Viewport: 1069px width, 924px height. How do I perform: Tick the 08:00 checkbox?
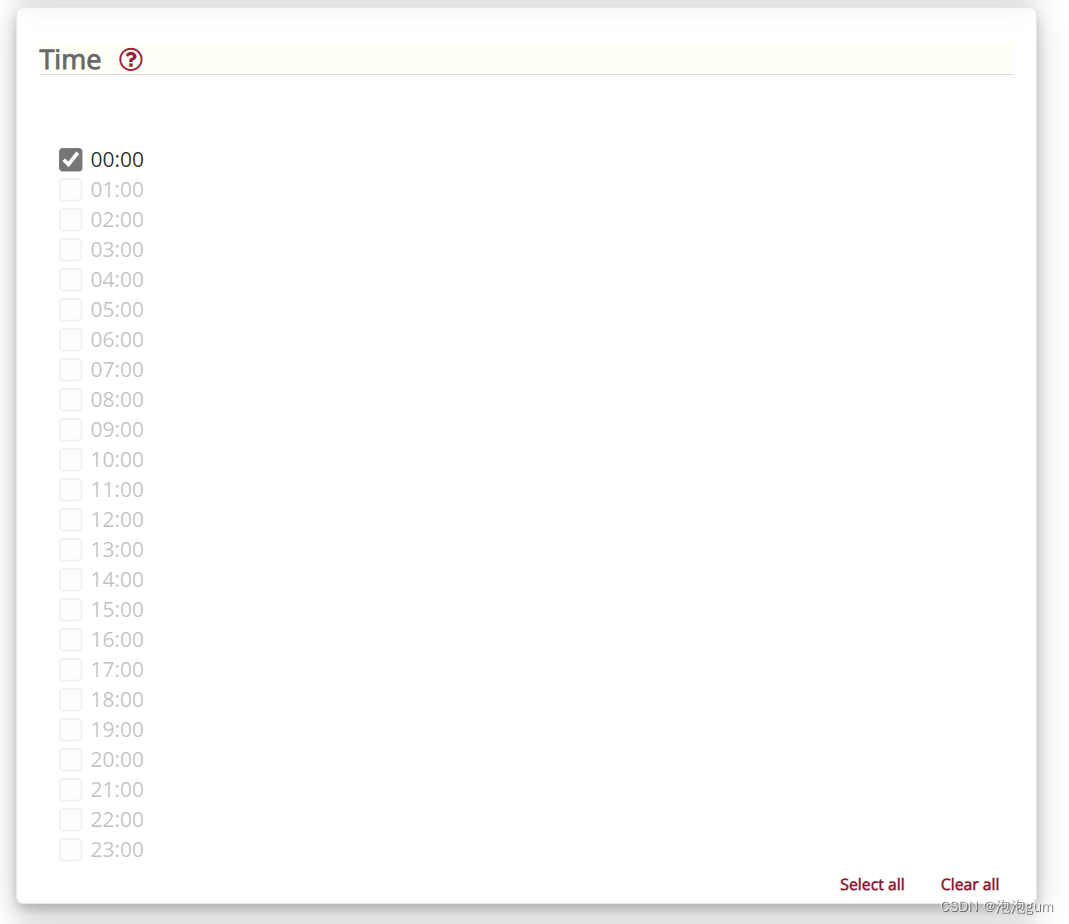point(71,400)
